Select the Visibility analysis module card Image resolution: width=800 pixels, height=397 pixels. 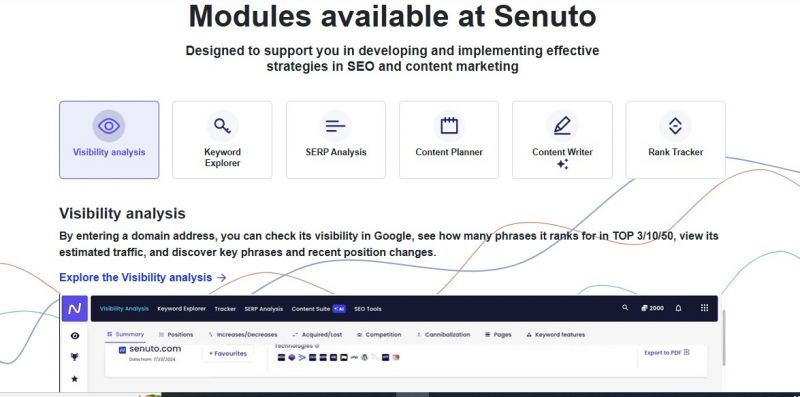tap(109, 140)
